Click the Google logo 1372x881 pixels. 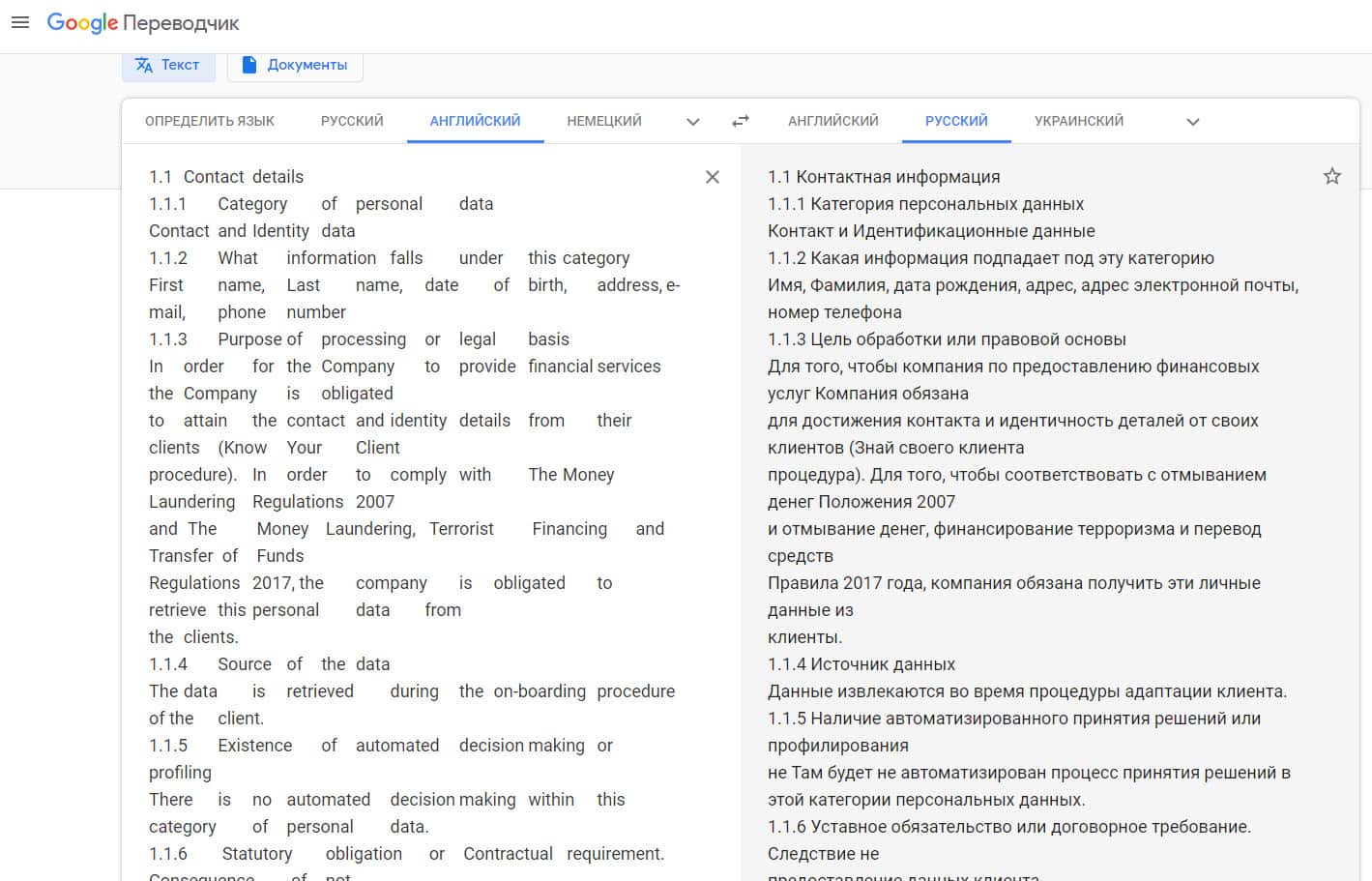point(82,23)
